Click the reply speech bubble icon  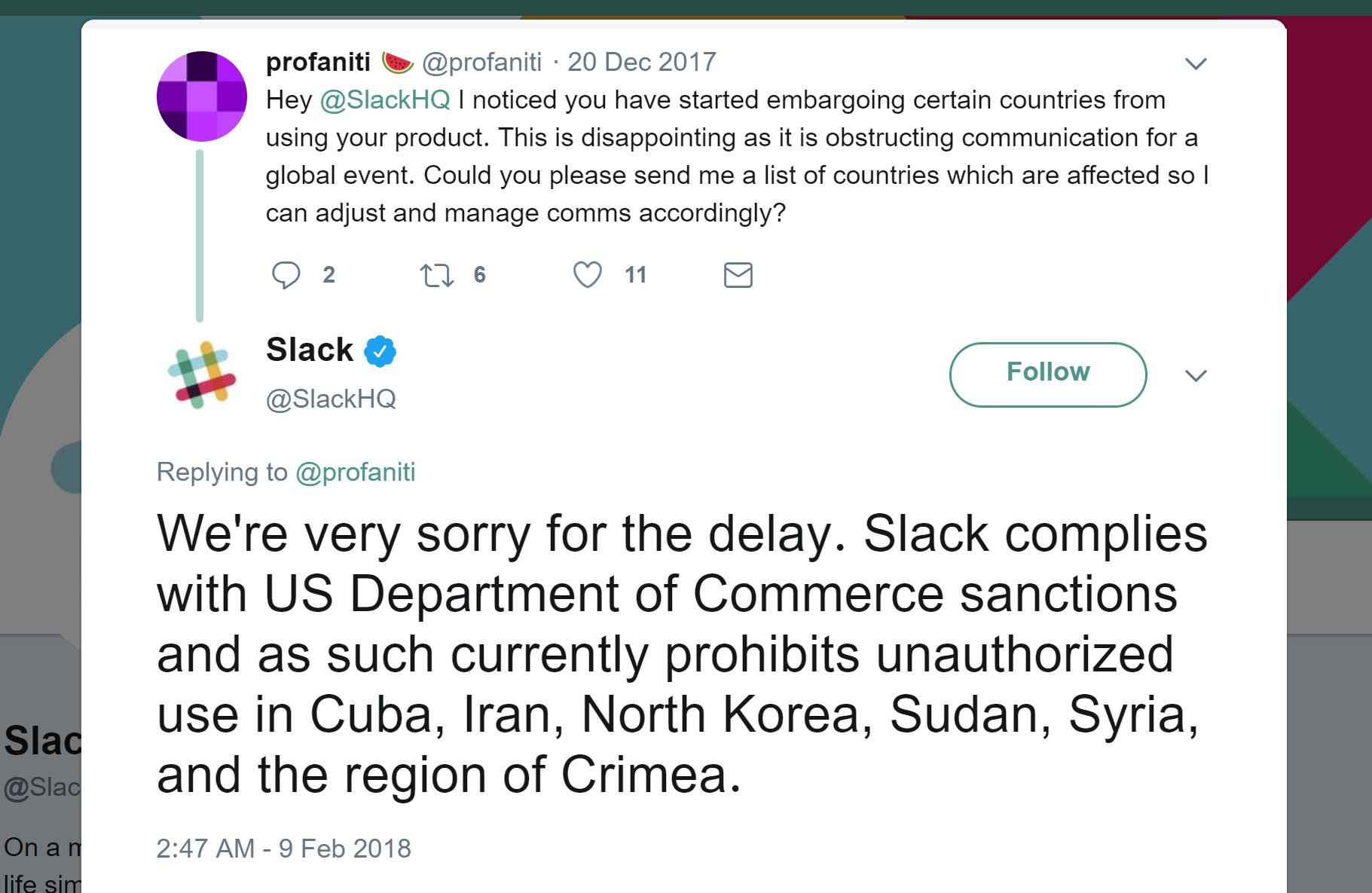point(286,275)
